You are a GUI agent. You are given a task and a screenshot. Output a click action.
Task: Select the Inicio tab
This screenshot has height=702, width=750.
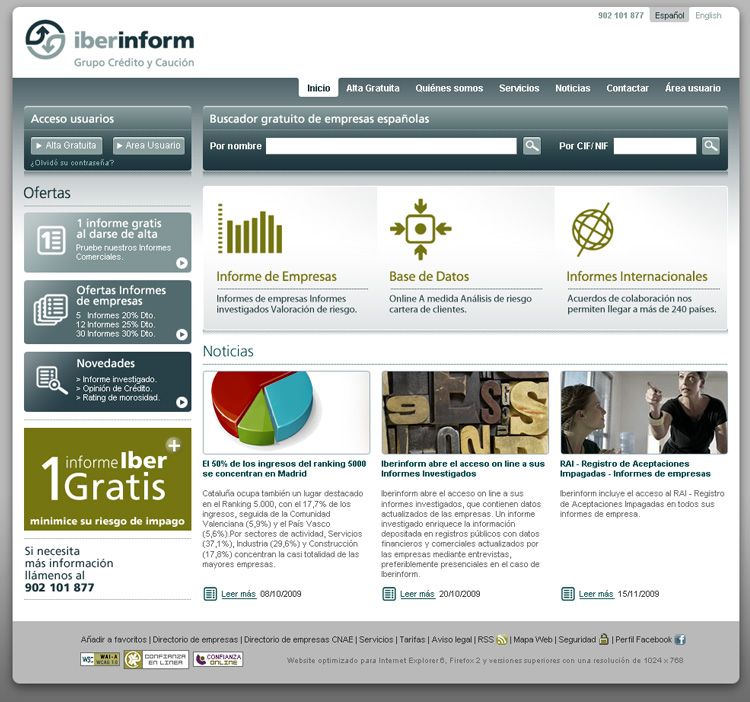click(319, 88)
